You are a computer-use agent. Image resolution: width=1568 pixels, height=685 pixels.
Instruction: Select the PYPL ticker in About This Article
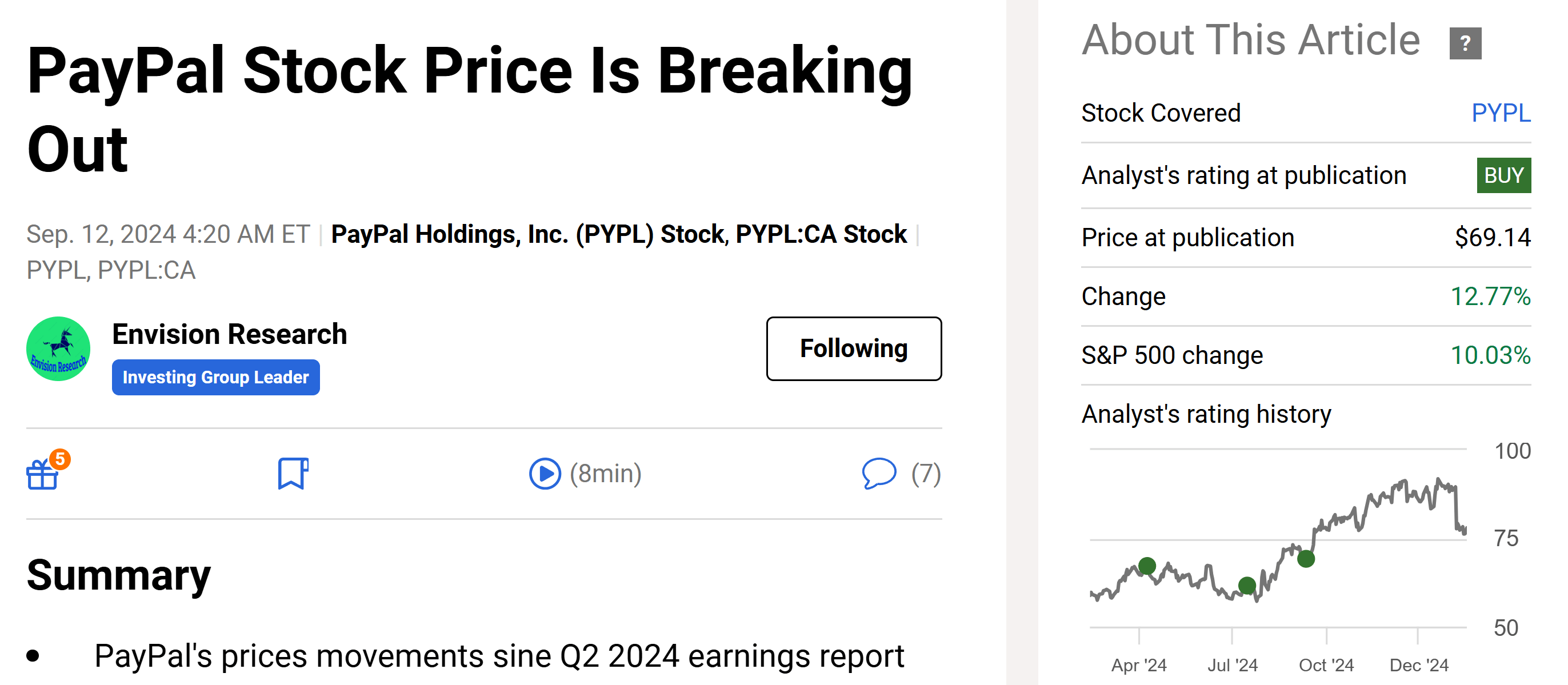click(1501, 113)
